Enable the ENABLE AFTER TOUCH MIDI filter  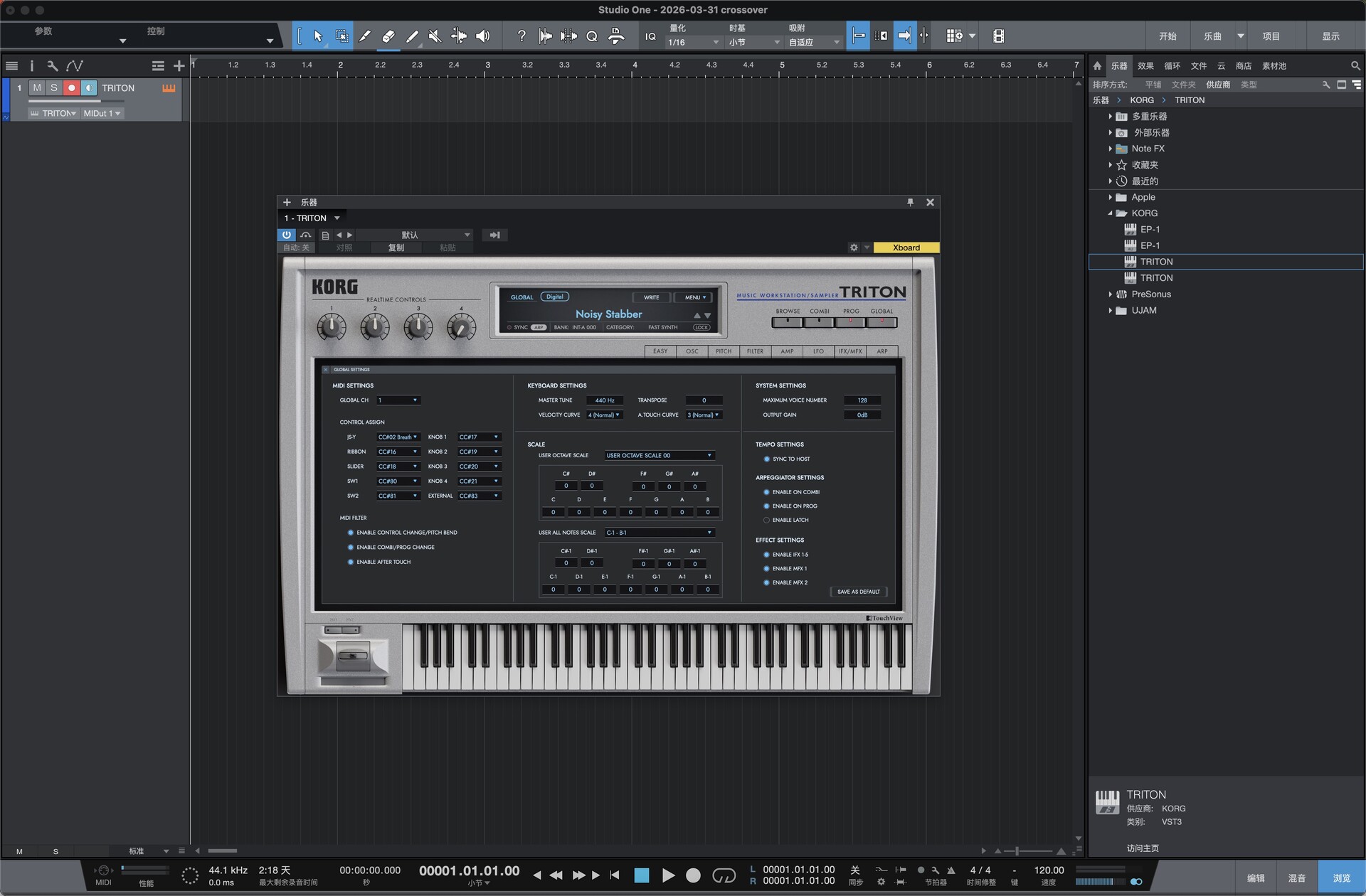click(x=350, y=562)
